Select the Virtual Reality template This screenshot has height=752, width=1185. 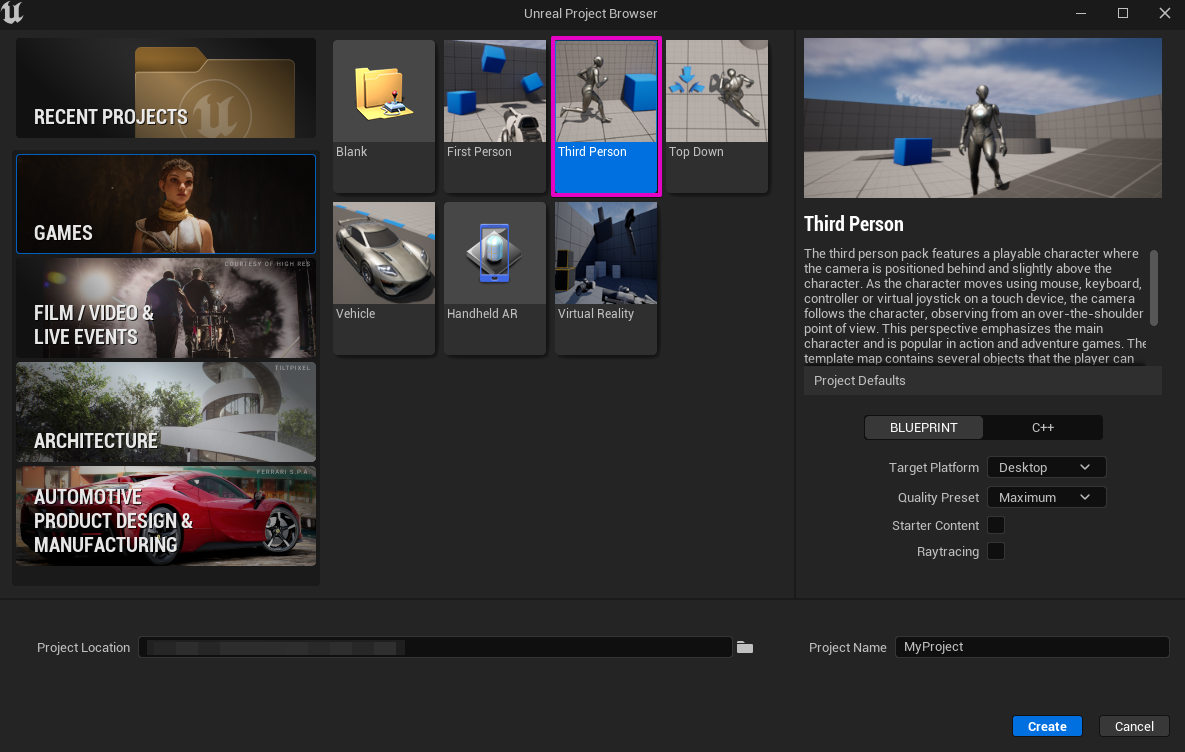point(606,277)
